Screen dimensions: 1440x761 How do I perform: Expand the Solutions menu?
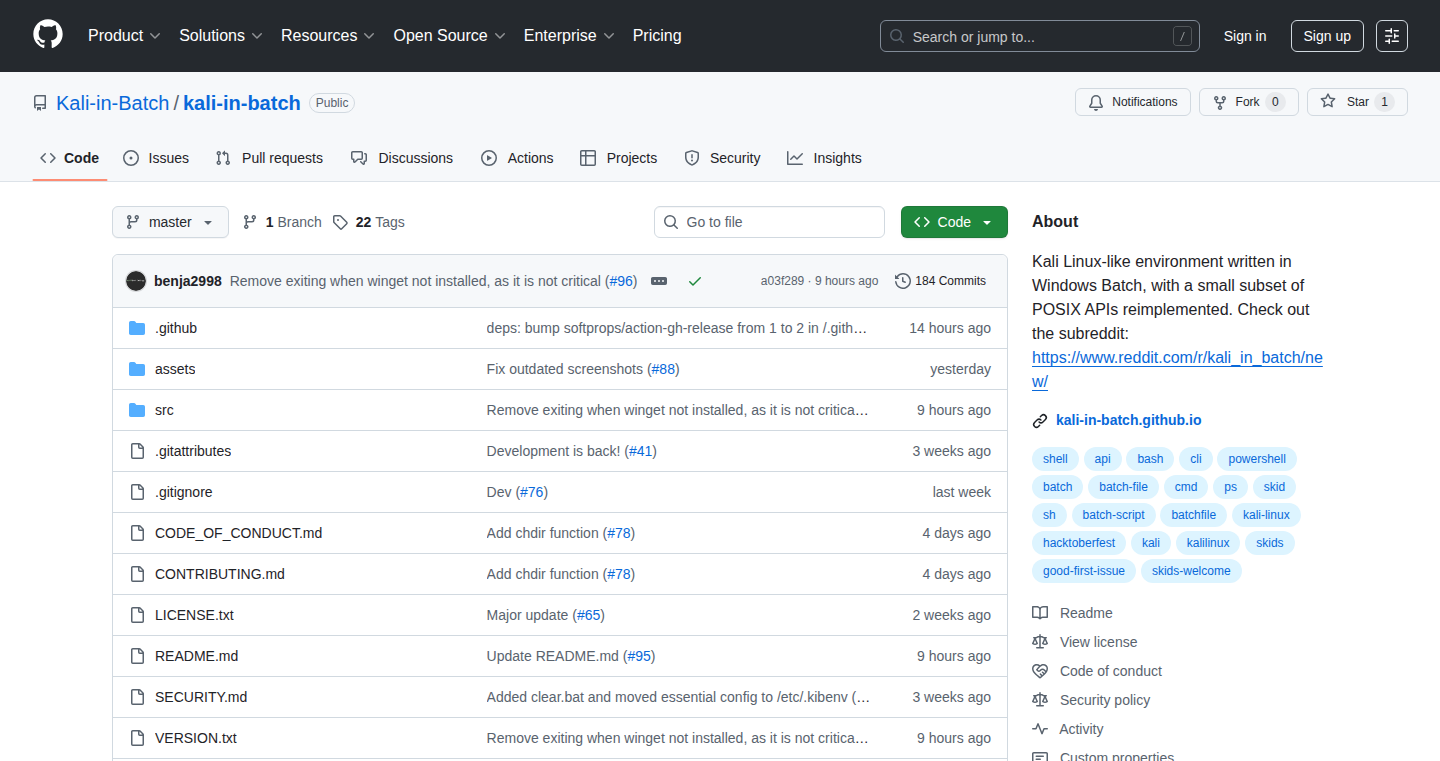coord(221,35)
